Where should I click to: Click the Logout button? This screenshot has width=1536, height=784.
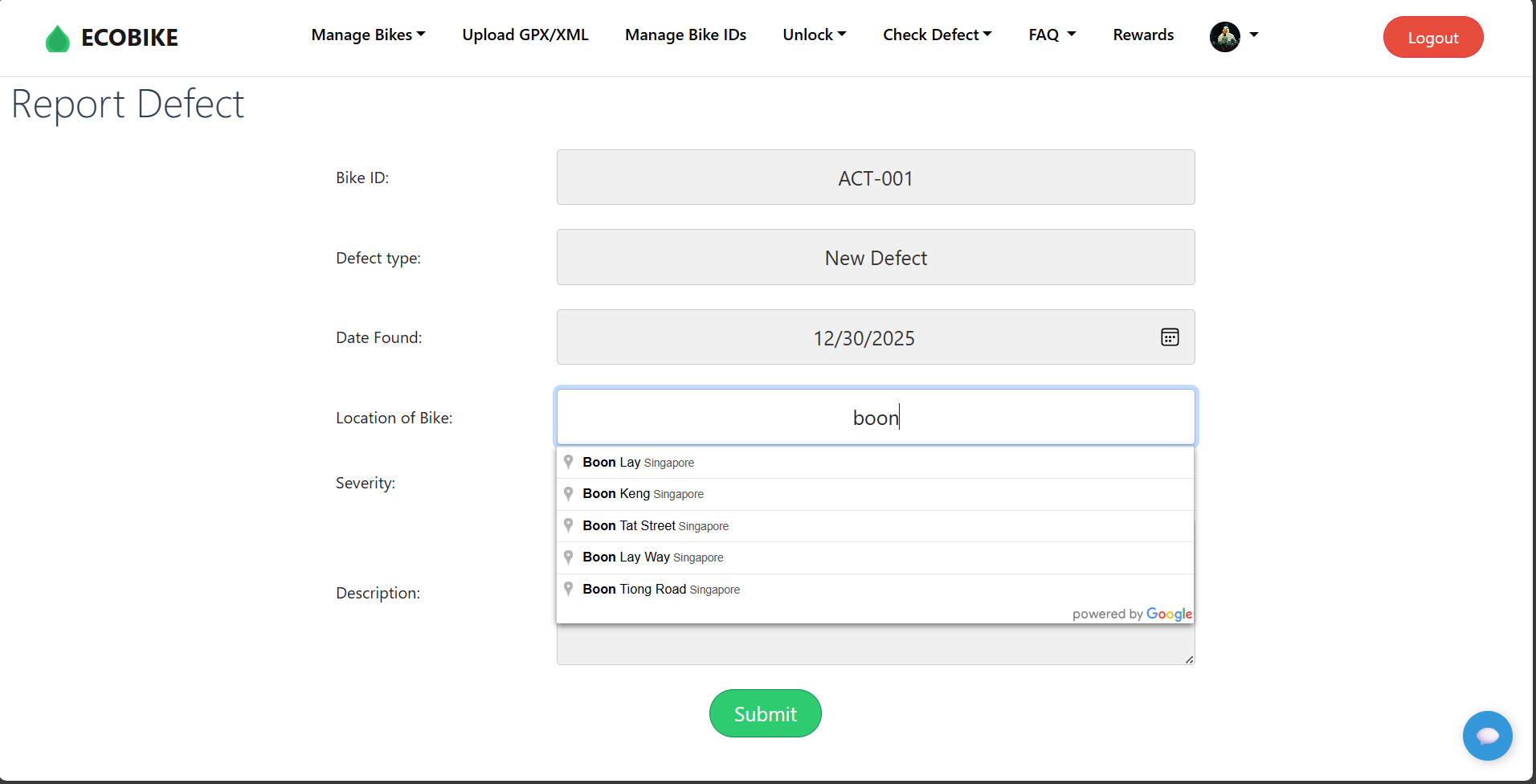click(1432, 37)
